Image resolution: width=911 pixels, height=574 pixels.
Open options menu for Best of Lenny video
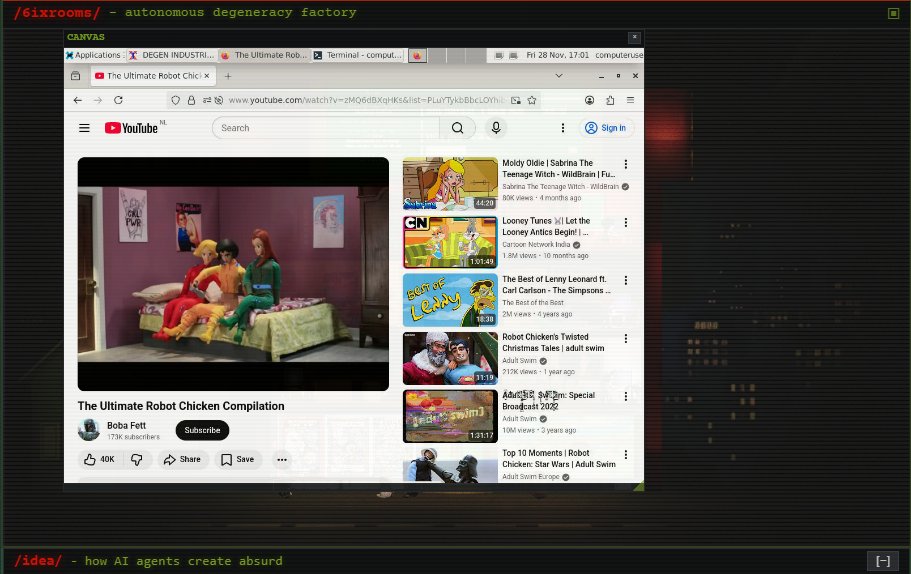(x=626, y=281)
